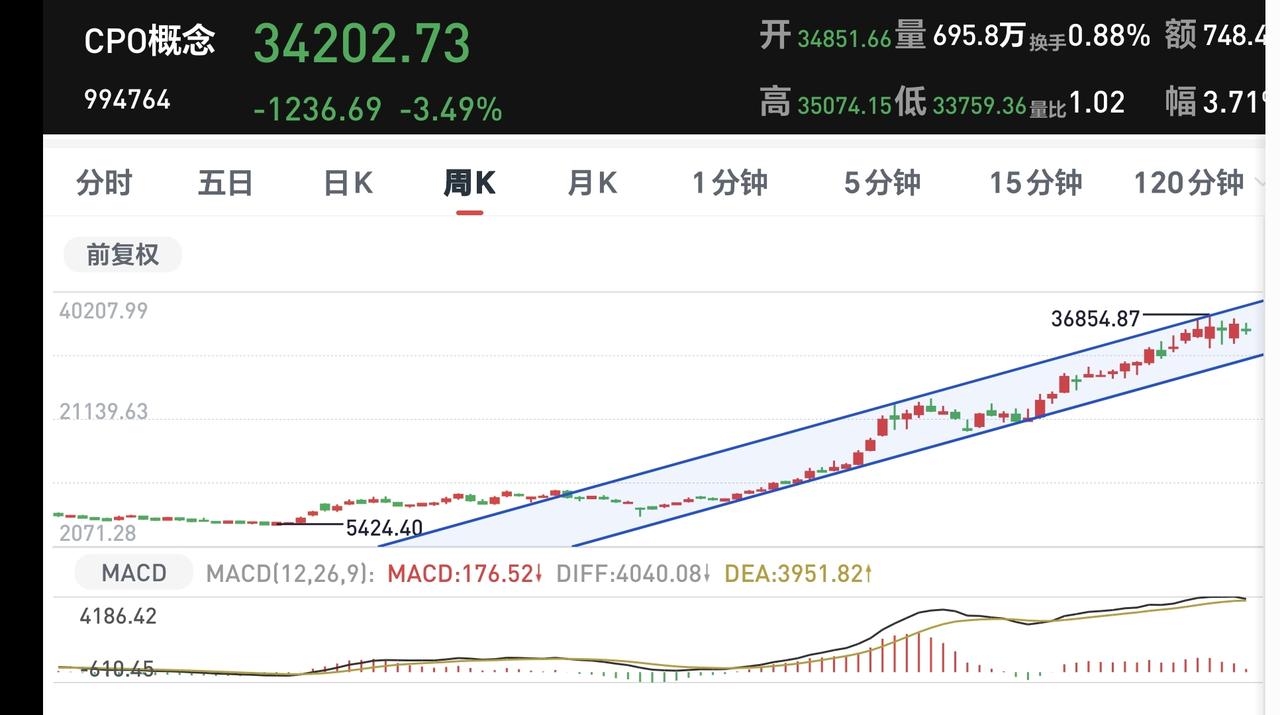The height and width of the screenshot is (715, 1280).
Task: Click the 量比 value 1.02
Action: click(1097, 103)
